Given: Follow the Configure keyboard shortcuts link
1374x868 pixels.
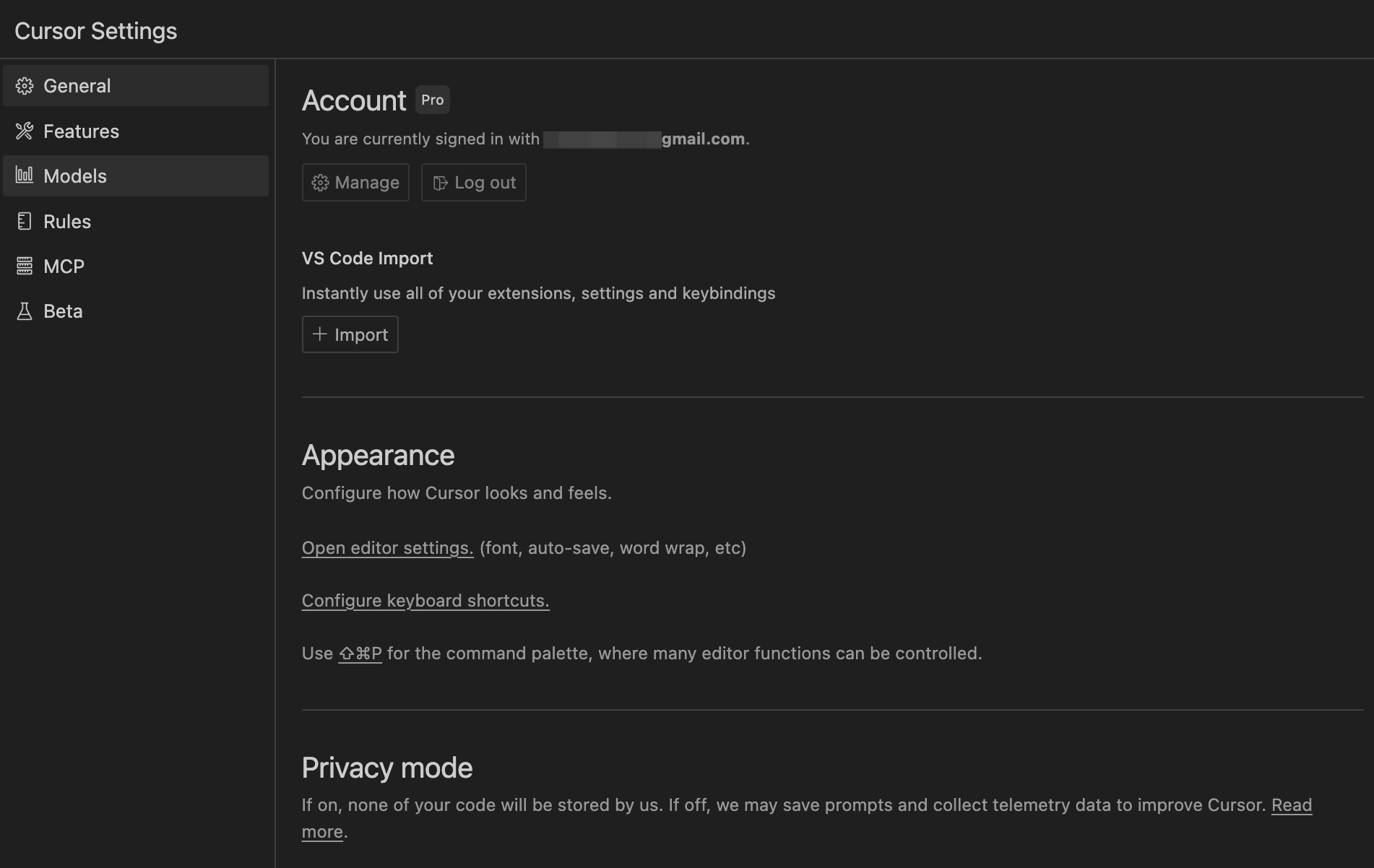Looking at the screenshot, I should click(x=425, y=601).
